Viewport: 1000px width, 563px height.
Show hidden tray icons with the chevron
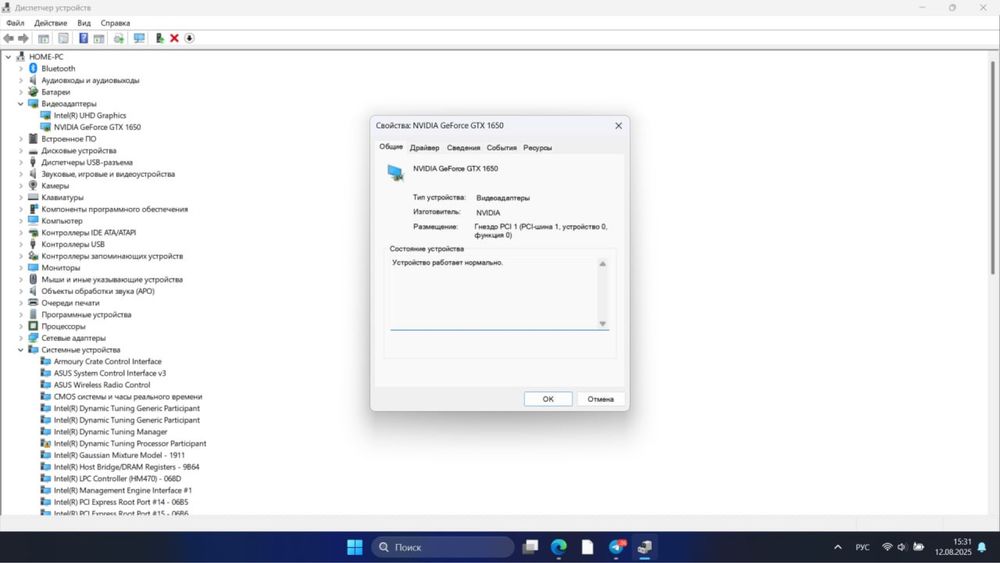838,547
